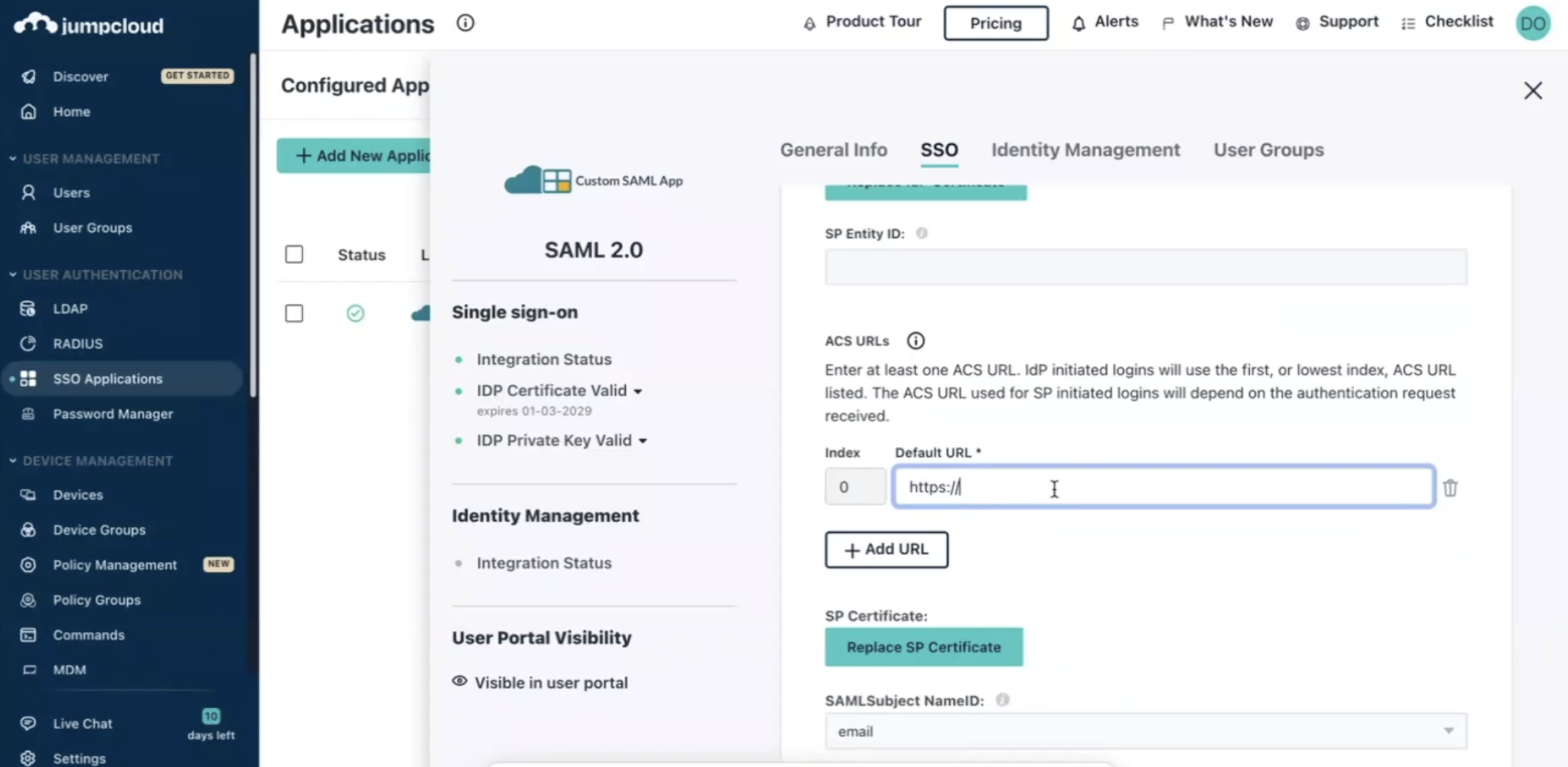Open Policy Management in sidebar

115,564
